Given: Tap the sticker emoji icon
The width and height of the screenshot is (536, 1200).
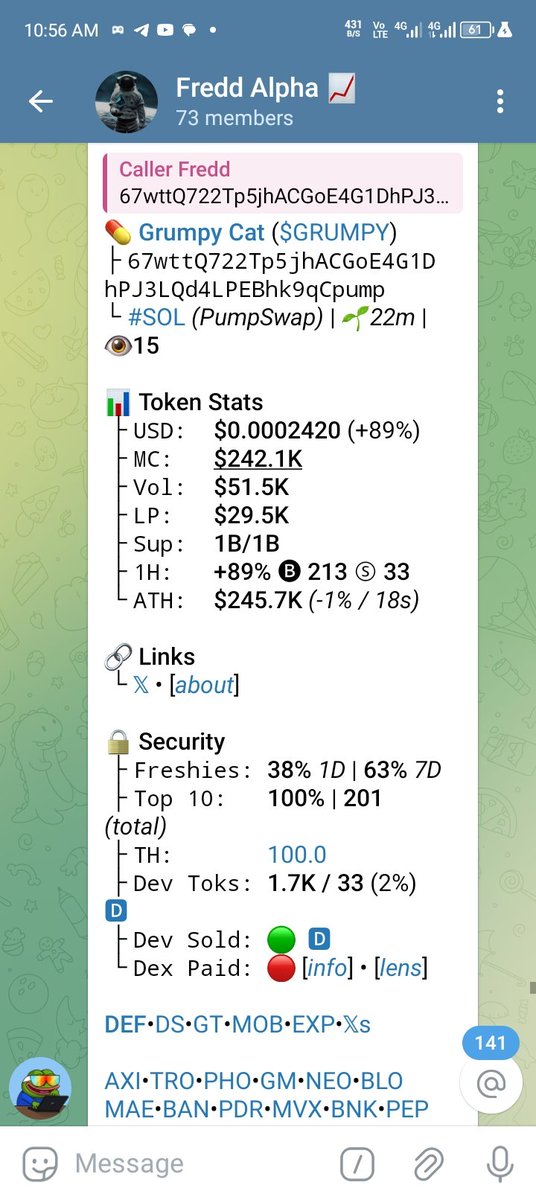Looking at the screenshot, I should pos(39,1163).
